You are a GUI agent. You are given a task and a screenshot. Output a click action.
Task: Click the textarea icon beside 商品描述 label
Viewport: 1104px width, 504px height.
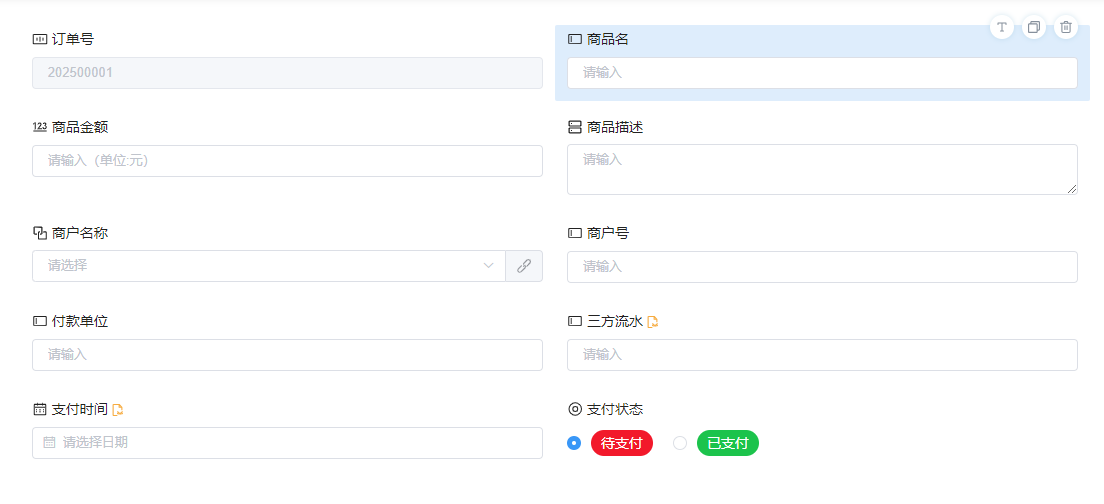(x=574, y=127)
